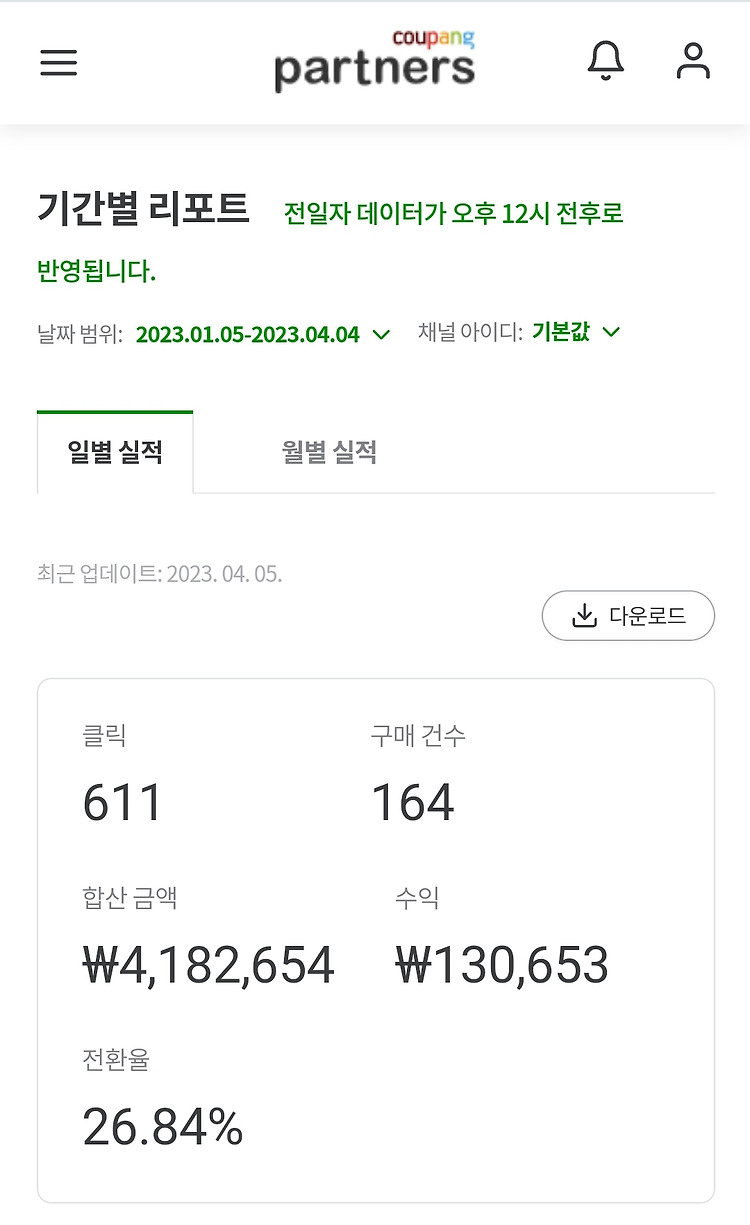Click the 합산 금액 ₩4,182,654 figure
Viewport: 750px width, 1225px height.
click(x=208, y=965)
